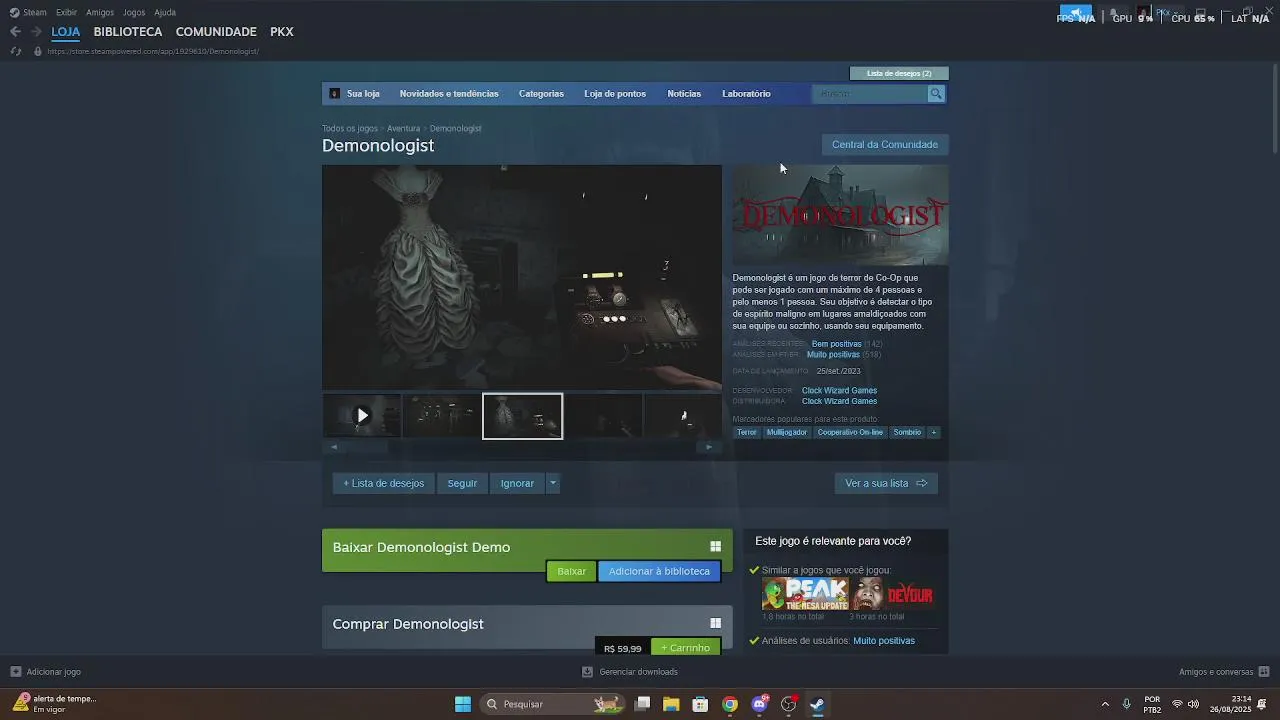The height and width of the screenshot is (720, 1280).
Task: Open File Explorer from the taskbar
Action: [x=671, y=704]
